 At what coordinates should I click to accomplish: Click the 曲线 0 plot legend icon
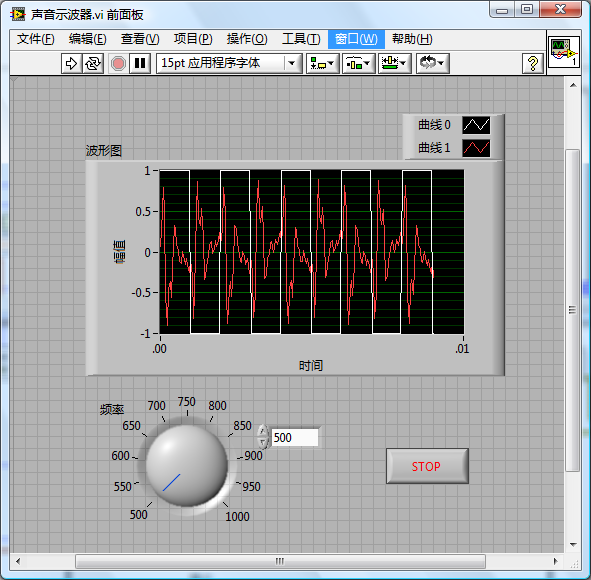tap(476, 125)
